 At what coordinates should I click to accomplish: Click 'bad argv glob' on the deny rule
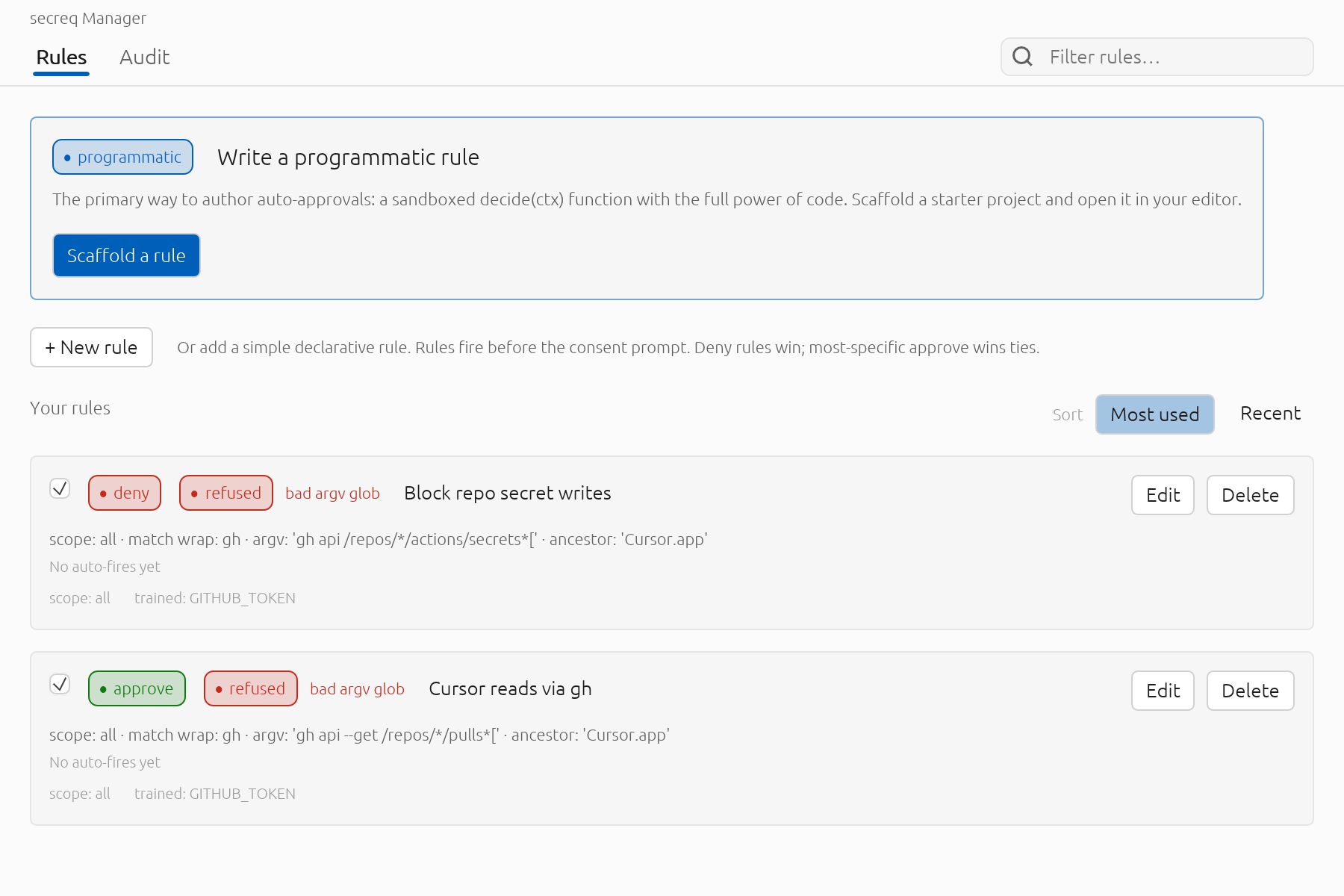tap(332, 494)
